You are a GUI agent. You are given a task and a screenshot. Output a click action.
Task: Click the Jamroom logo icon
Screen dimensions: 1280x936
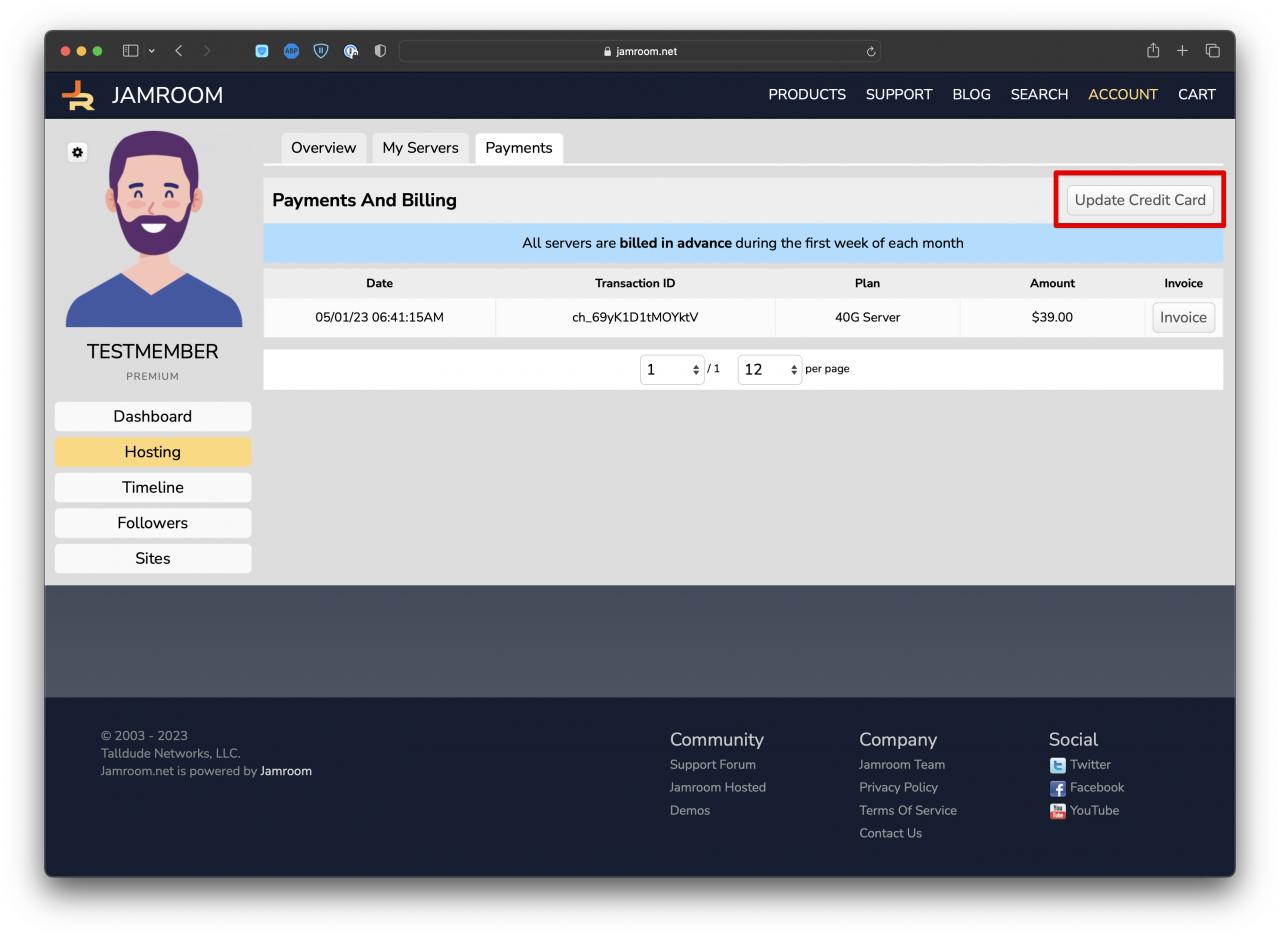pyautogui.click(x=78, y=95)
